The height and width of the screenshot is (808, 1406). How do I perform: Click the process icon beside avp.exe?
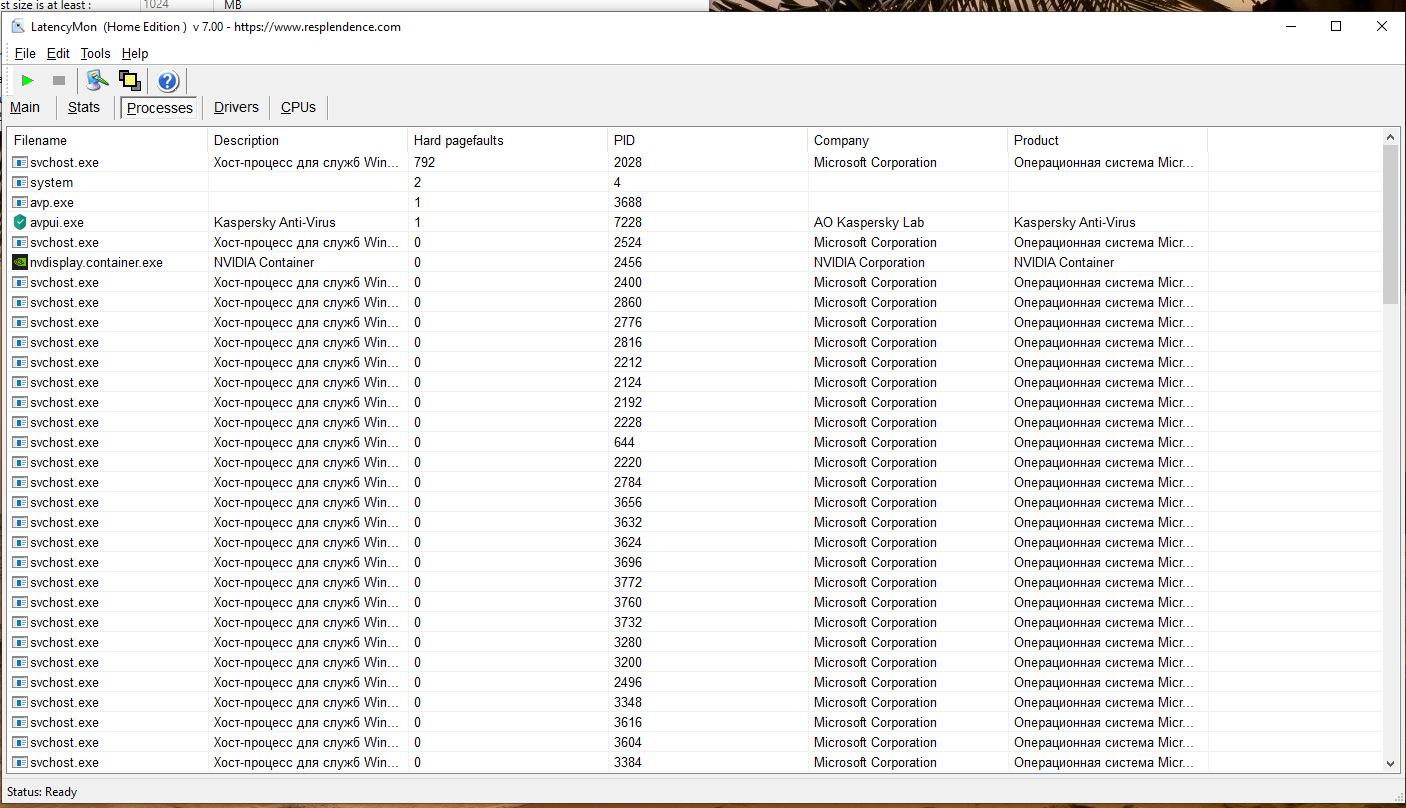(20, 202)
